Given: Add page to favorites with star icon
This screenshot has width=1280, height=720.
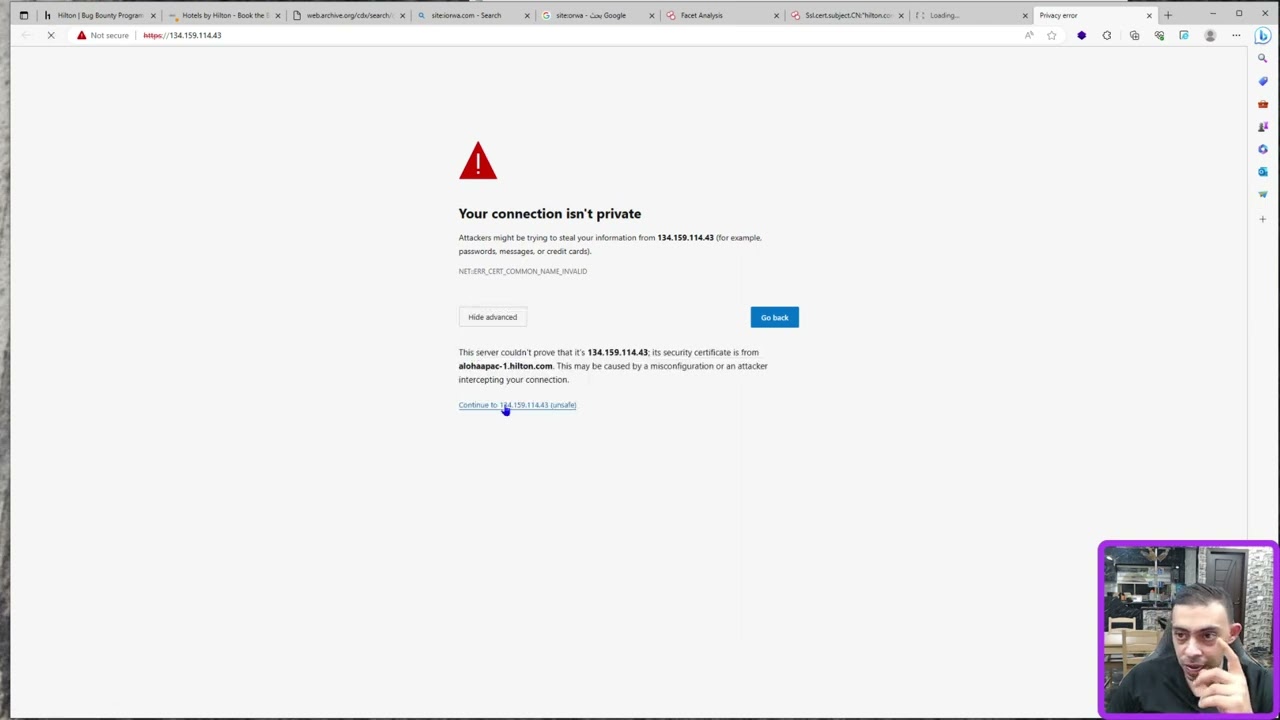Looking at the screenshot, I should click(x=1051, y=35).
